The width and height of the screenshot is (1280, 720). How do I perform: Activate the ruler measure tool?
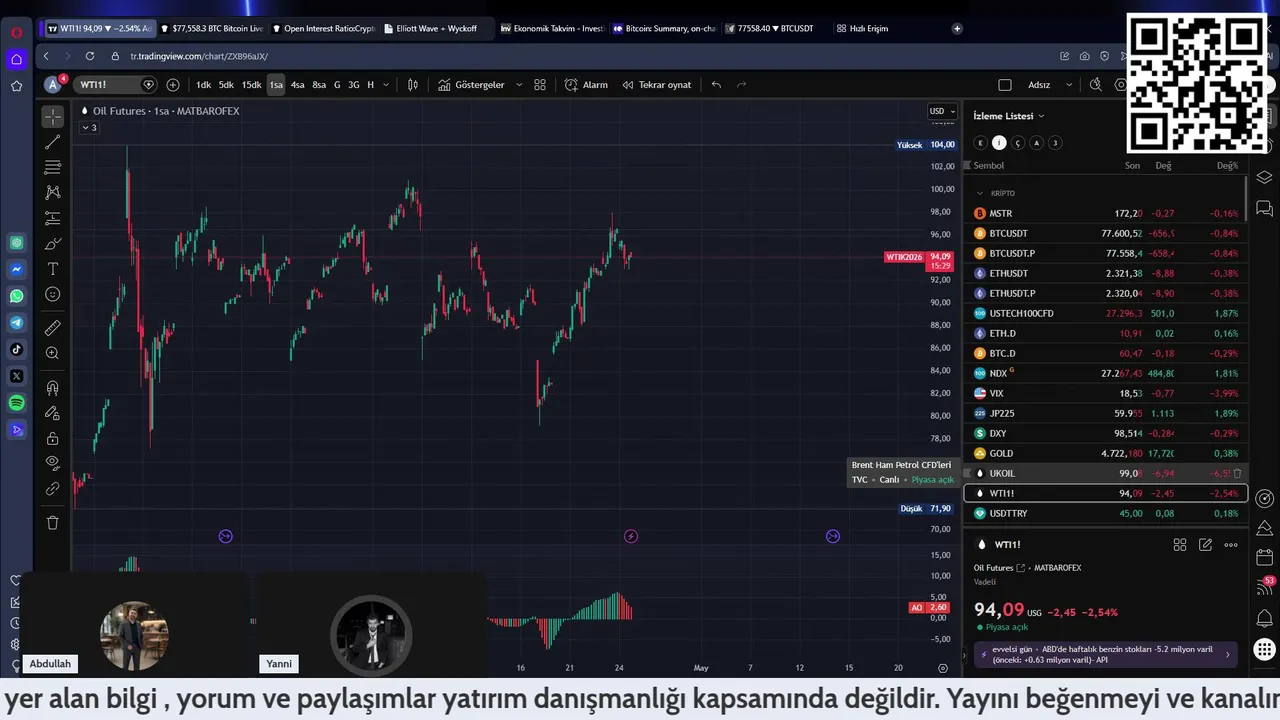(x=53, y=327)
